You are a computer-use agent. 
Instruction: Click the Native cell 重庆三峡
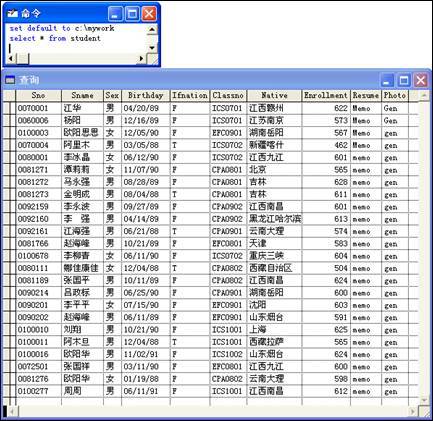tap(274, 256)
